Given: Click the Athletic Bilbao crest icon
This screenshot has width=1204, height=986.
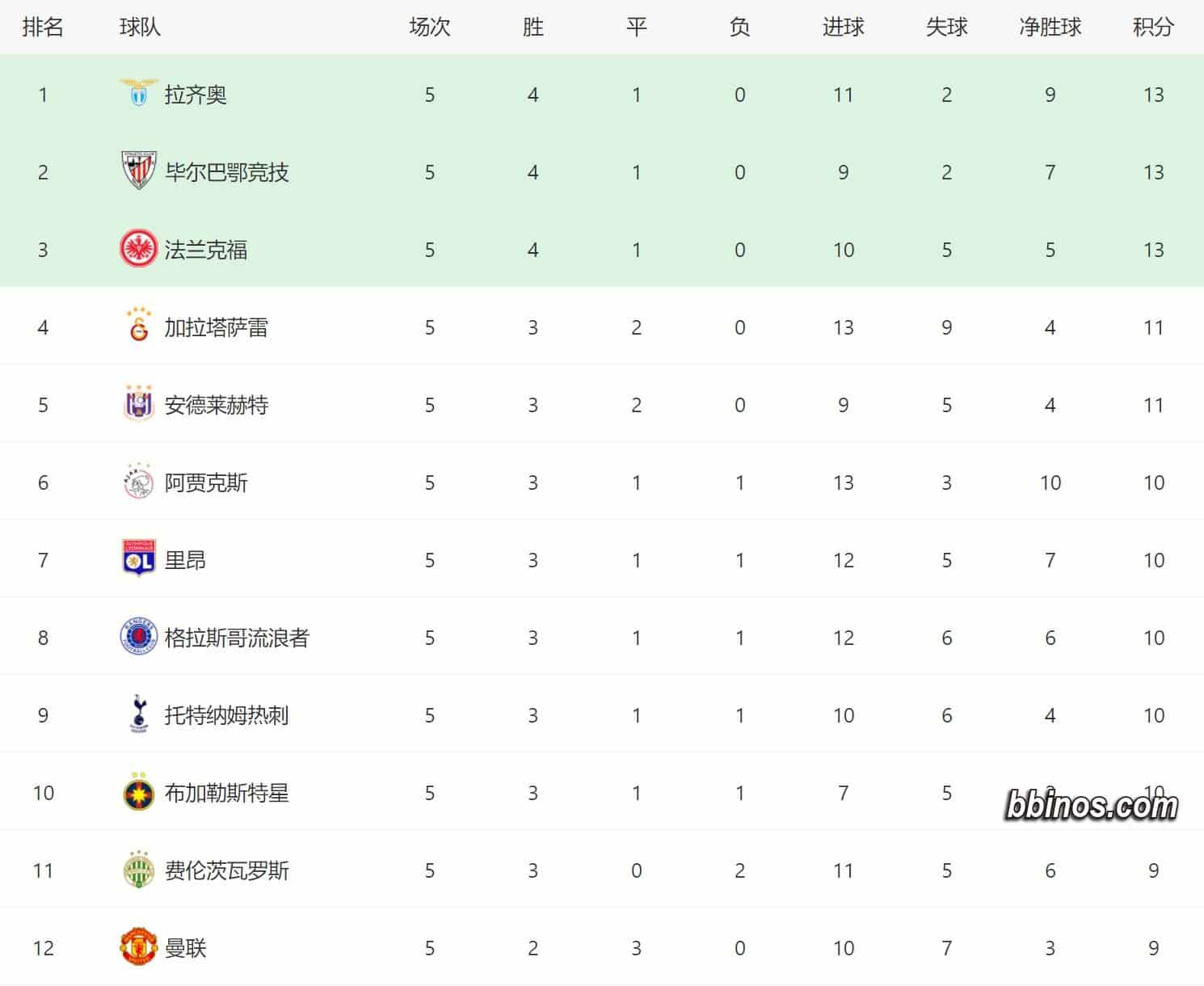Looking at the screenshot, I should point(138,171).
